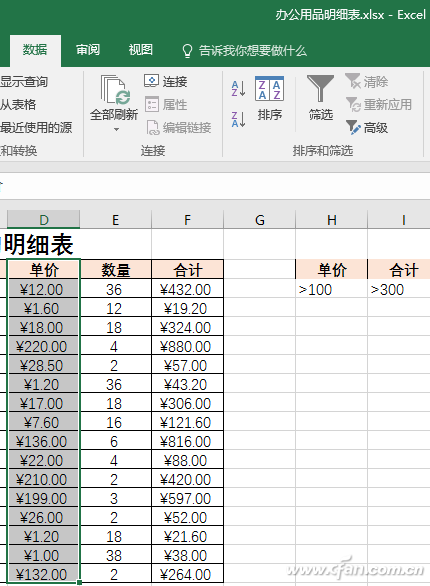Image resolution: width=430 pixels, height=586 pixels.
Task: Expand the Refresh All dropdown arrow
Action: (x=116, y=129)
